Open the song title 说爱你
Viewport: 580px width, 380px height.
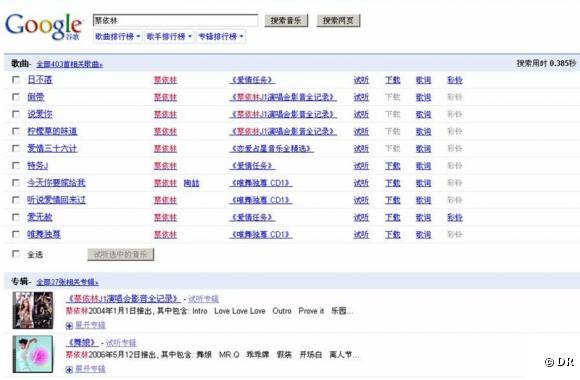40,114
